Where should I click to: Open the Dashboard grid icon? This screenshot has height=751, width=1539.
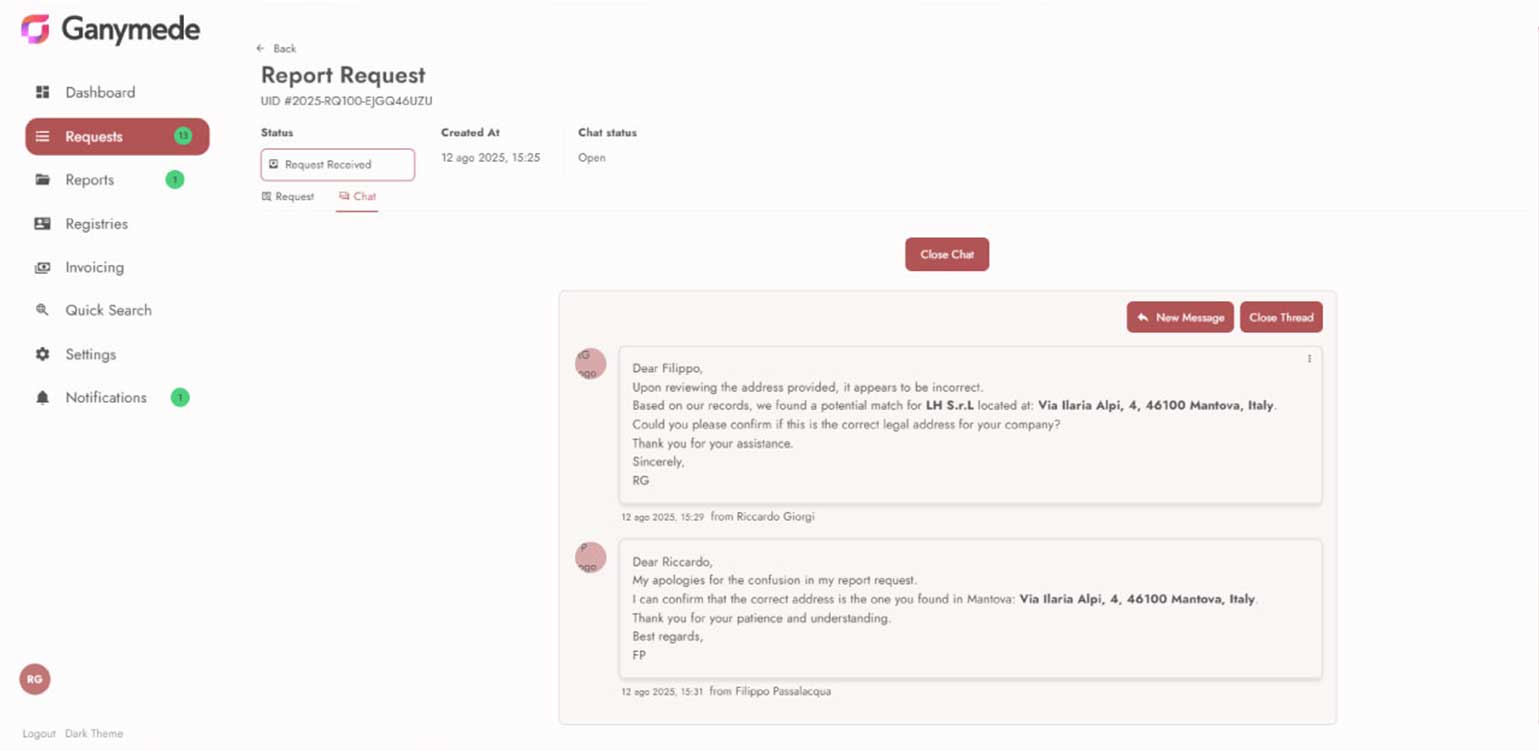point(42,92)
